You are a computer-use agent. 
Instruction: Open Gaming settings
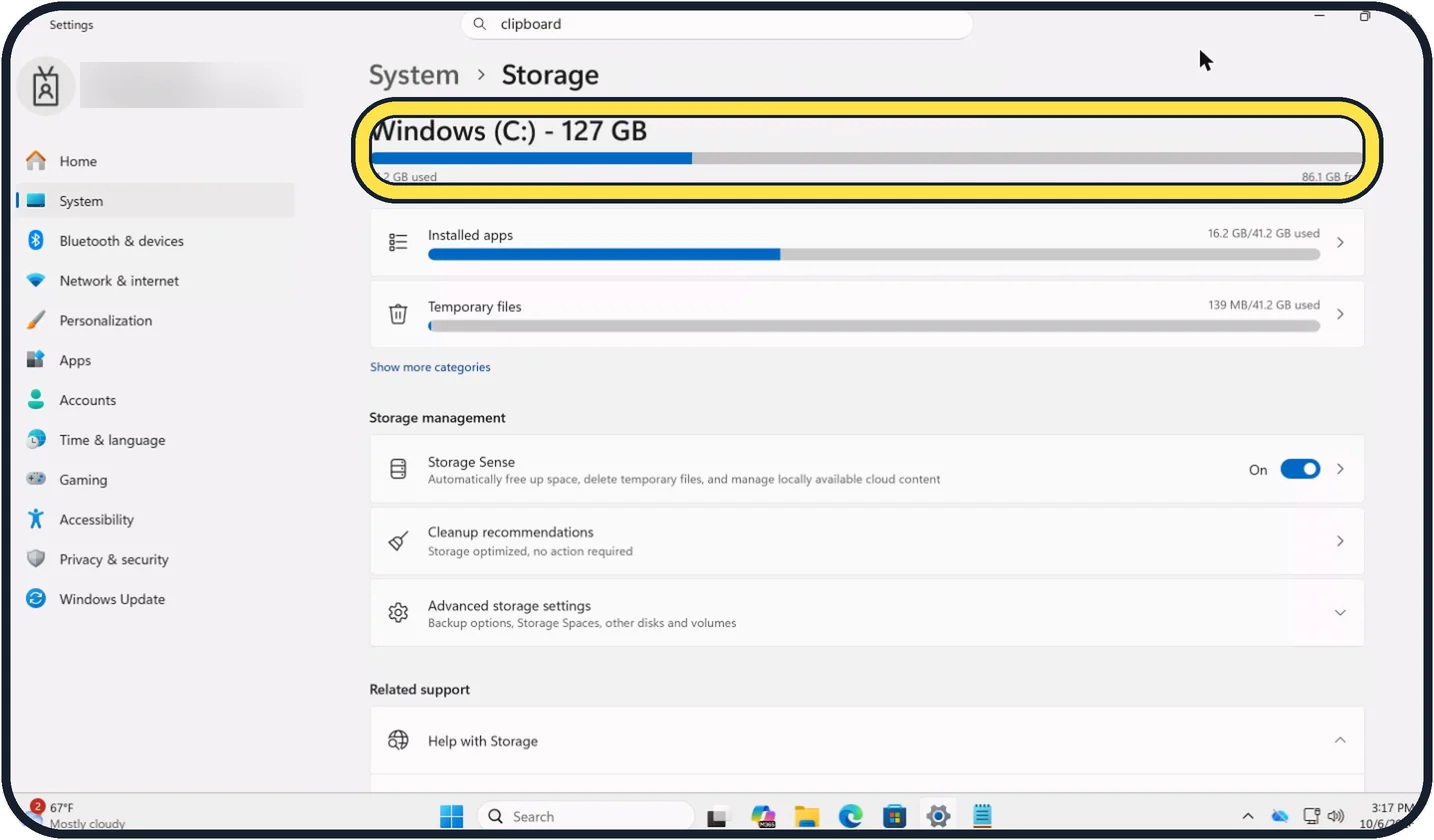(156, 480)
